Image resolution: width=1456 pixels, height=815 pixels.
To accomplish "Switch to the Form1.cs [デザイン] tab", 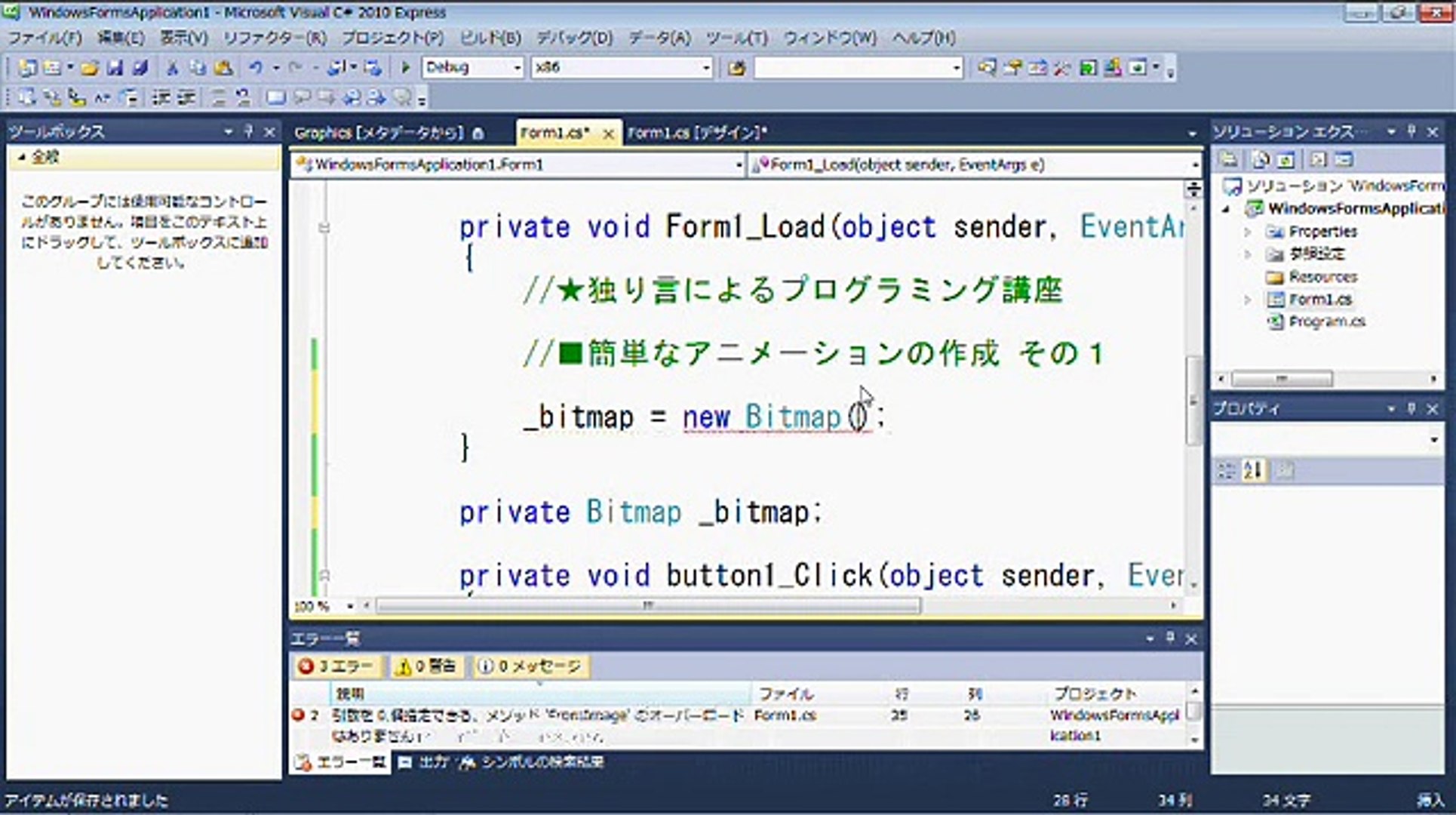I will click(698, 133).
